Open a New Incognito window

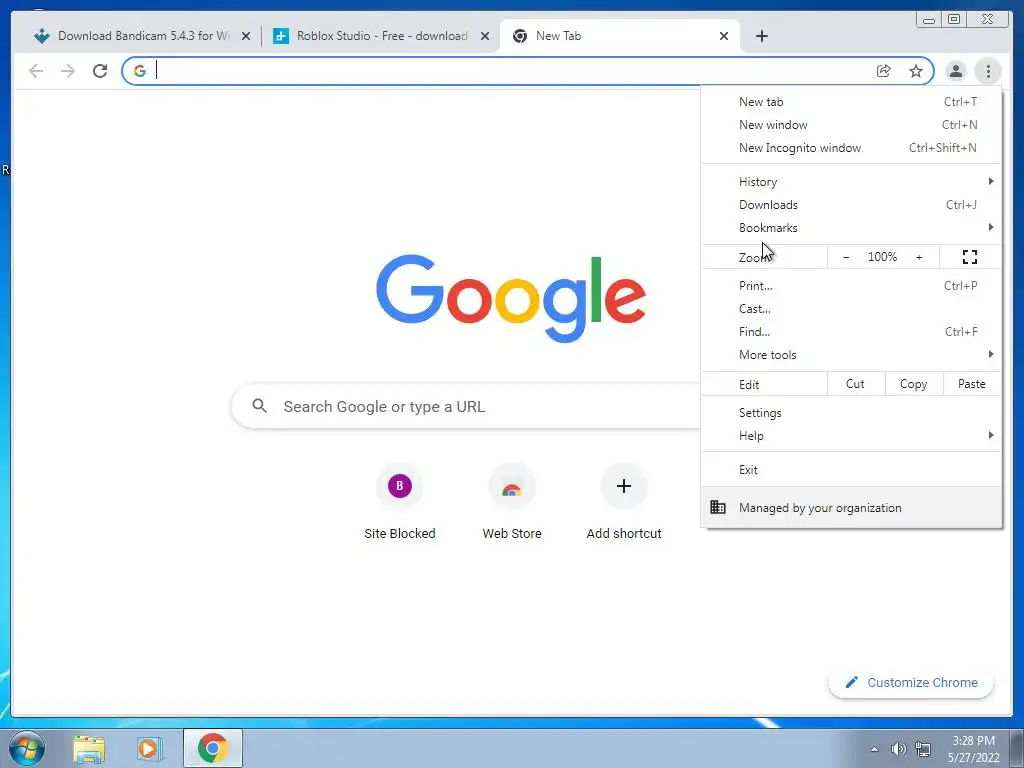click(x=852, y=148)
